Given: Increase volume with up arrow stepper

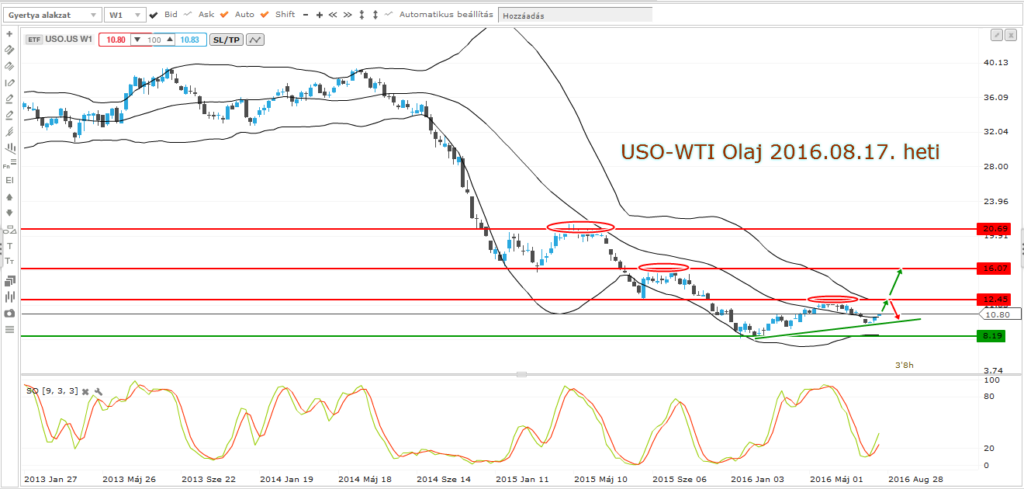Looking at the screenshot, I should (x=170, y=40).
